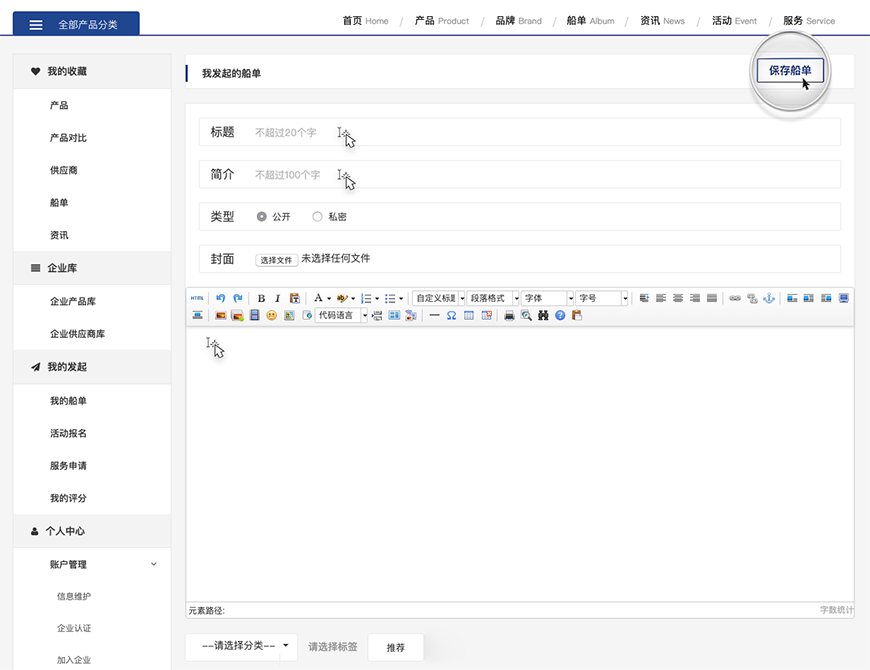Image resolution: width=870 pixels, height=670 pixels.
Task: Open search and replace with binoculars icon
Action: 543,315
